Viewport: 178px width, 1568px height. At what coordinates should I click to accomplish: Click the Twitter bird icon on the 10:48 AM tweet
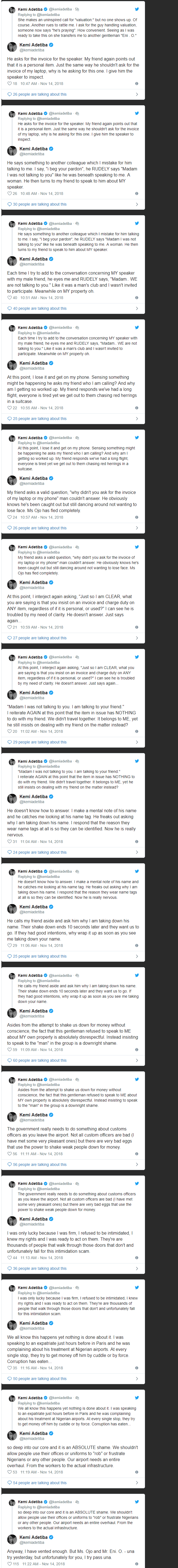[136, 113]
